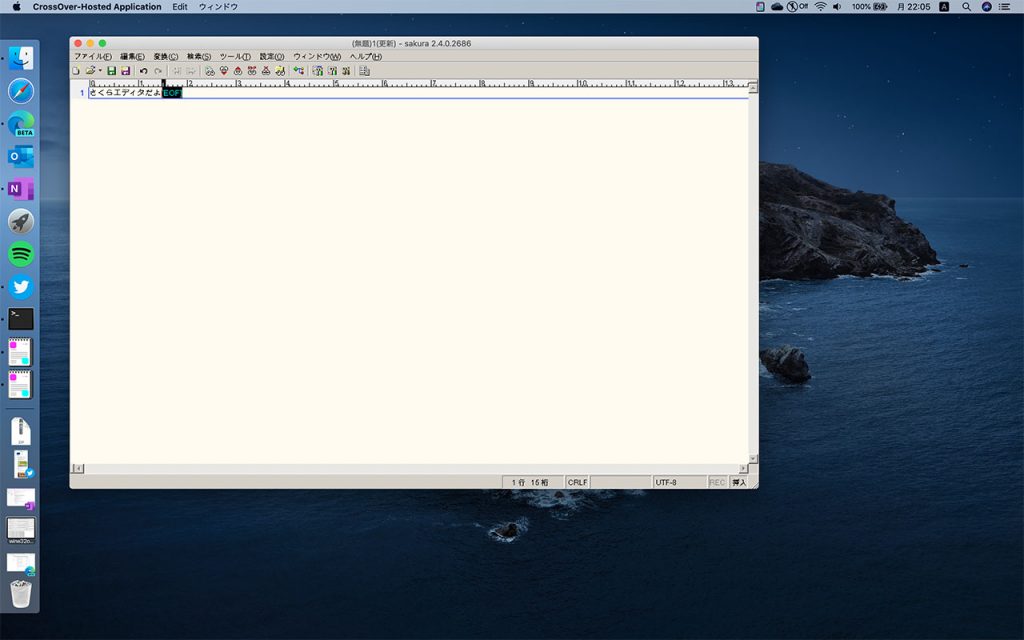Click the last toolbar icon after separator
1024x640 pixels.
pyautogui.click(x=364, y=71)
